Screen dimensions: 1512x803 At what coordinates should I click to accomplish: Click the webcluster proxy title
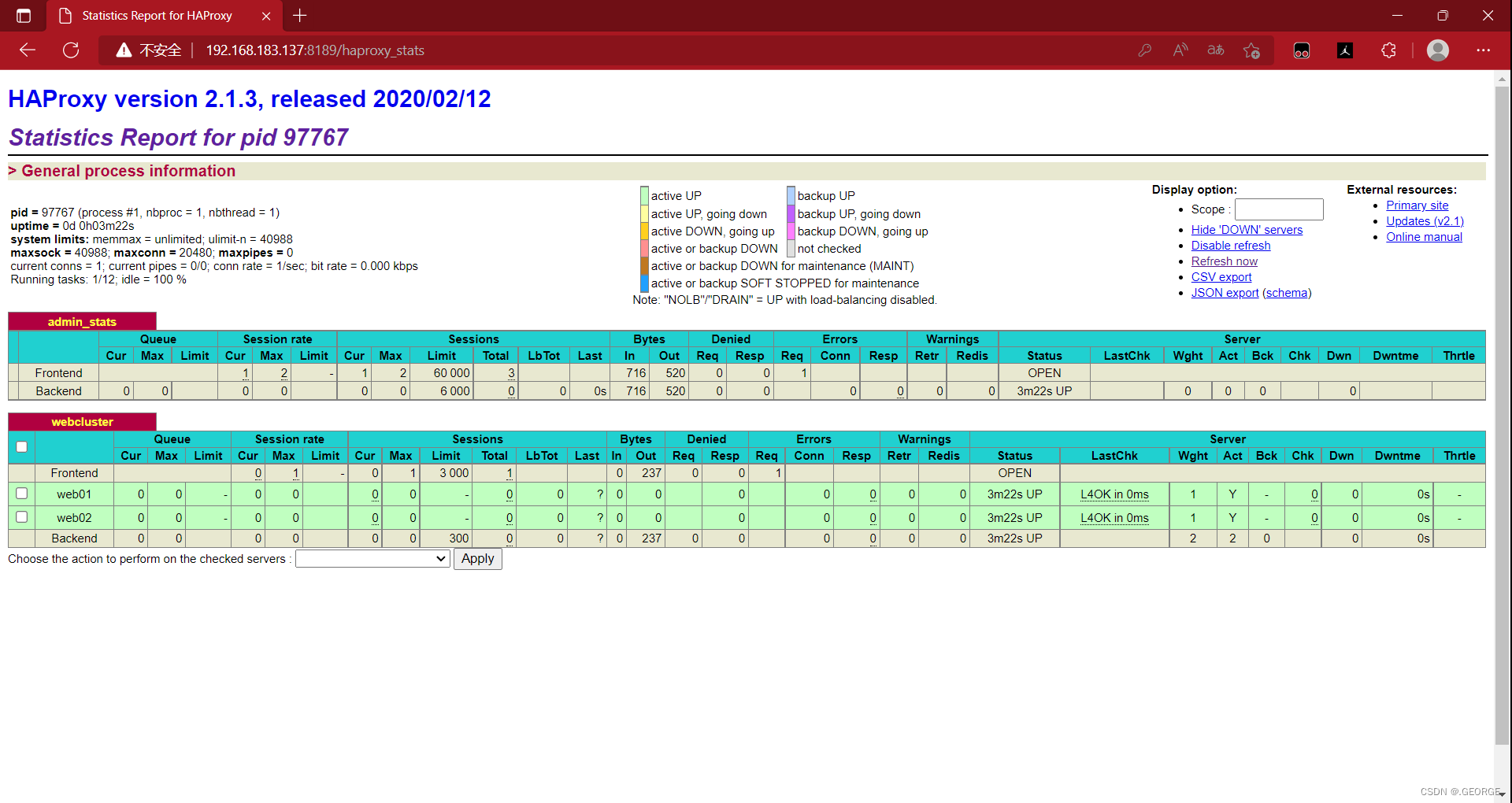82,421
